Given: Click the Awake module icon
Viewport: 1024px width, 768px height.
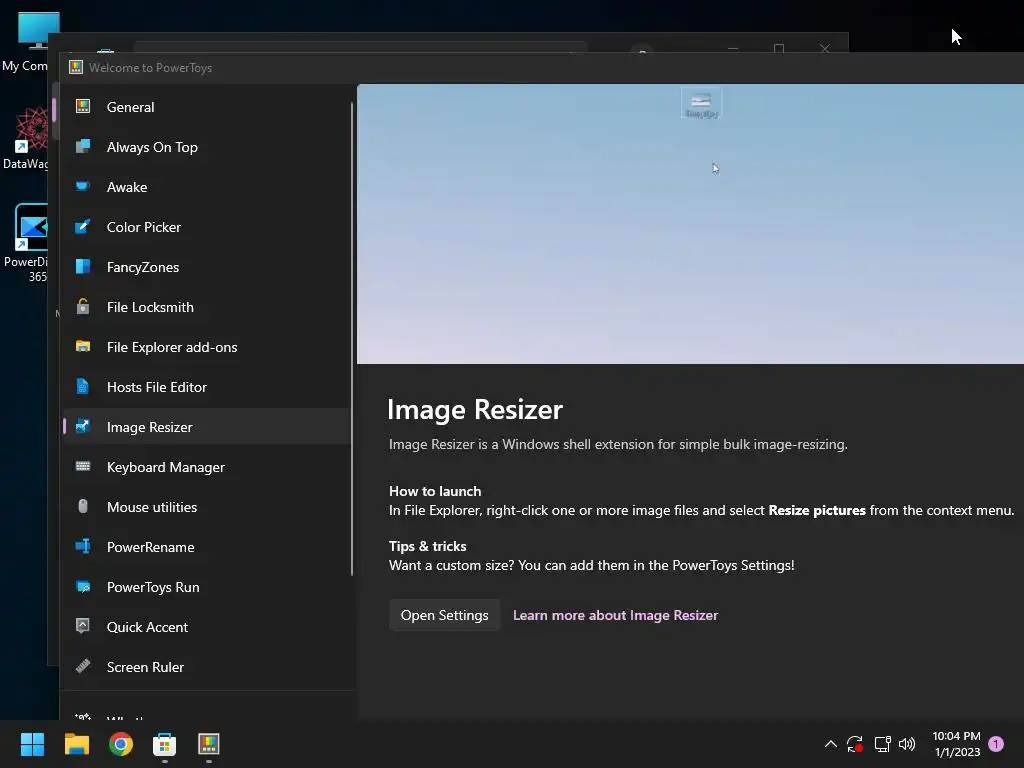Looking at the screenshot, I should click(83, 187).
